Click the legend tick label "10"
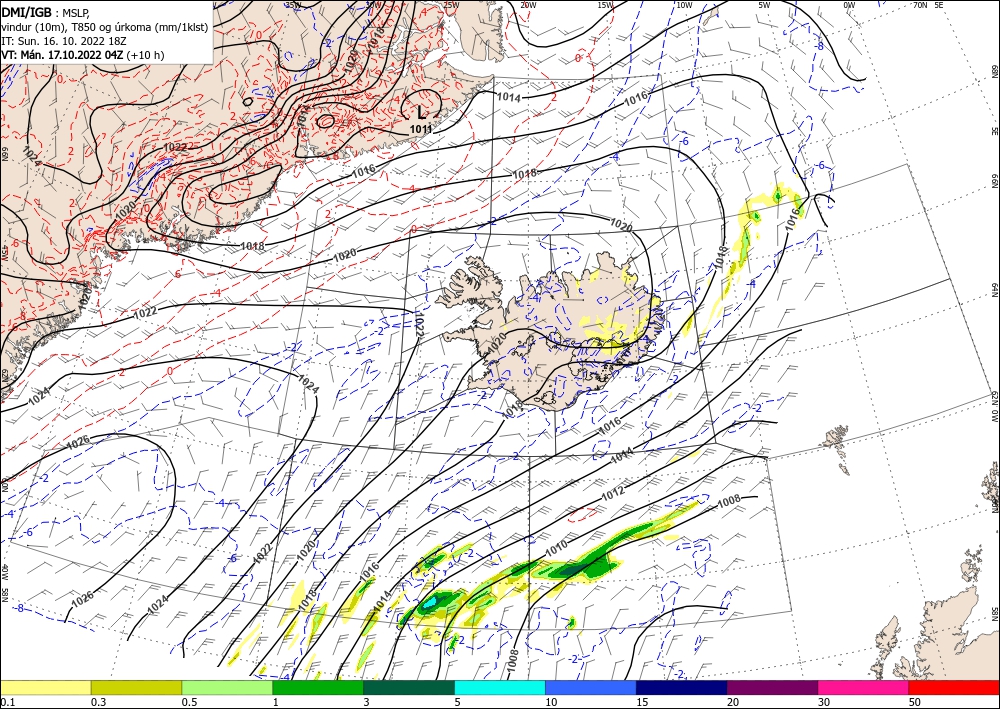Image resolution: width=1000 pixels, height=709 pixels. 551,702
